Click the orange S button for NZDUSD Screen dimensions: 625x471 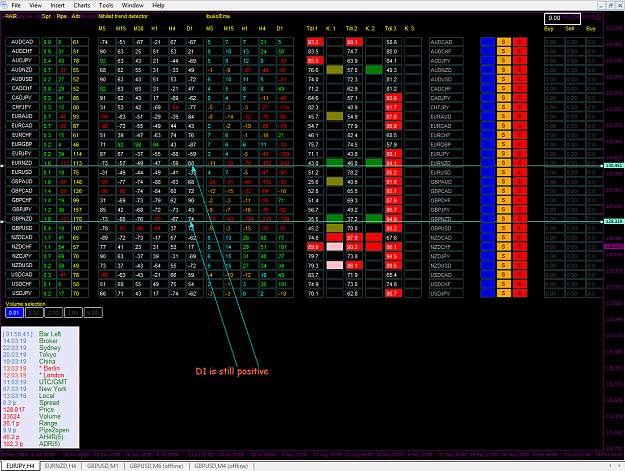[503, 265]
